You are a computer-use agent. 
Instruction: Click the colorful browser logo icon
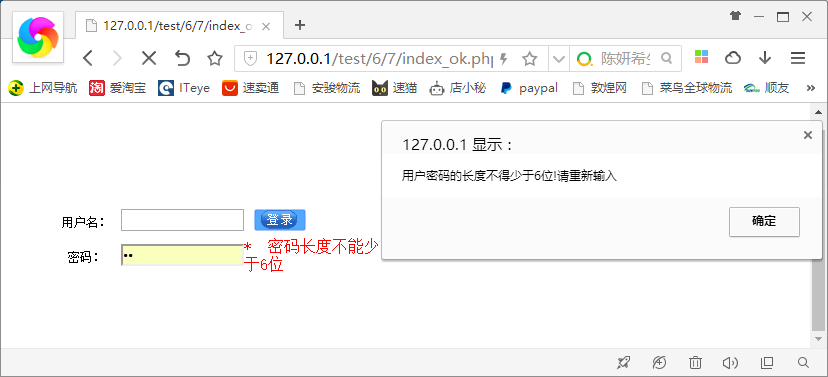(37, 36)
